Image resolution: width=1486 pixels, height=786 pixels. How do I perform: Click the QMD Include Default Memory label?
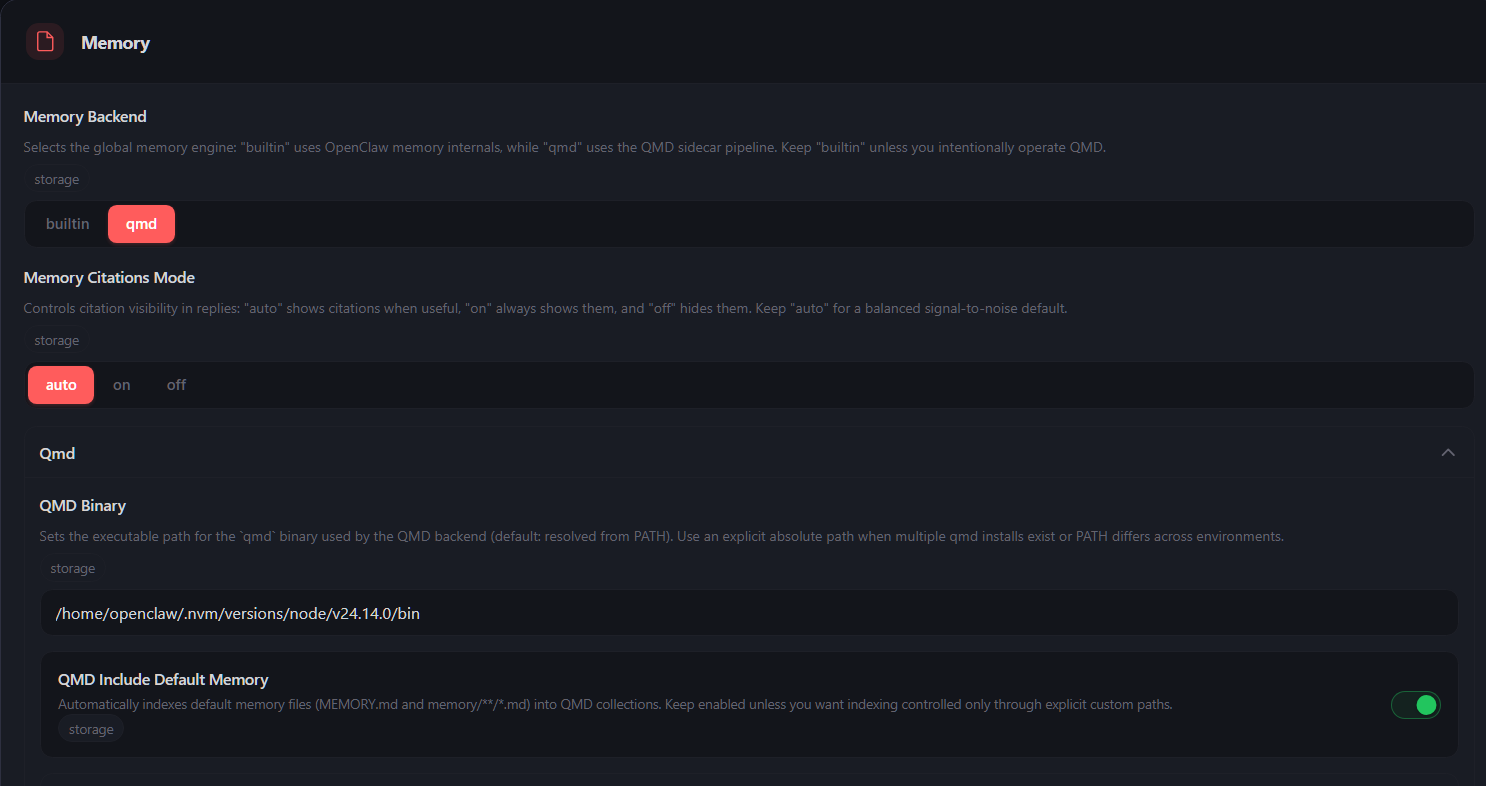(x=163, y=680)
